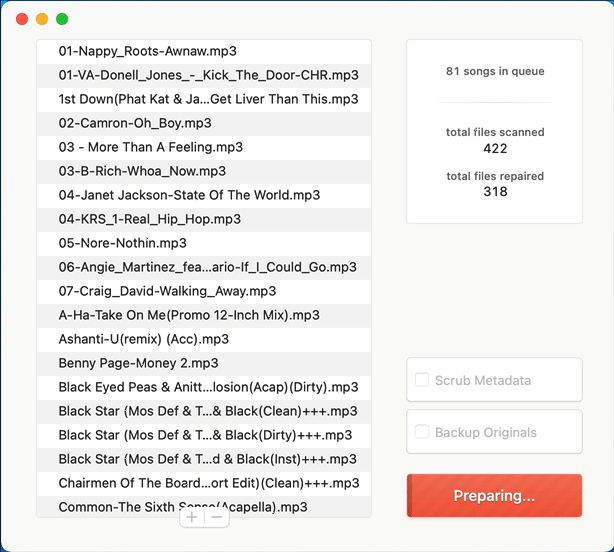
Task: Pick A-Ha-Take On Me(Promo 12-Inch Mix).mp3
Action: pyautogui.click(x=189, y=315)
